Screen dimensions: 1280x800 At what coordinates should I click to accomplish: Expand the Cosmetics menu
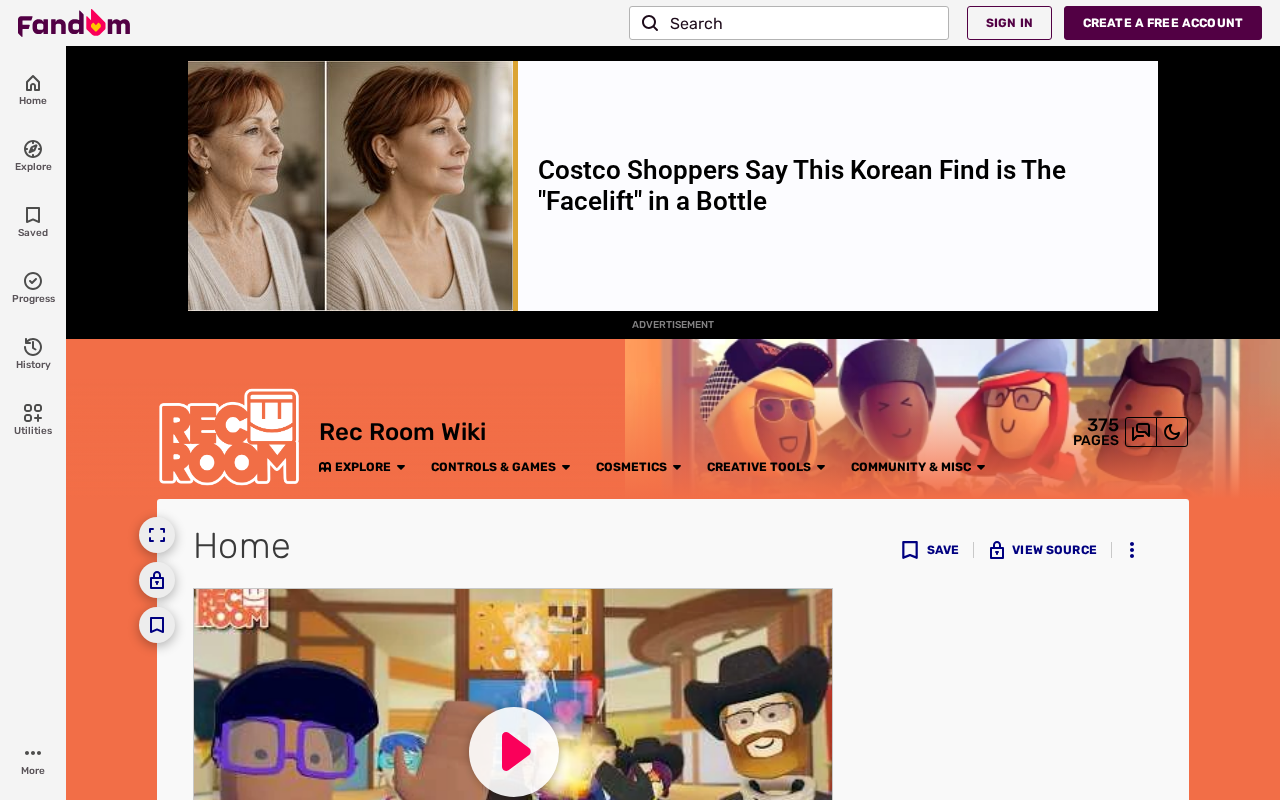639,467
